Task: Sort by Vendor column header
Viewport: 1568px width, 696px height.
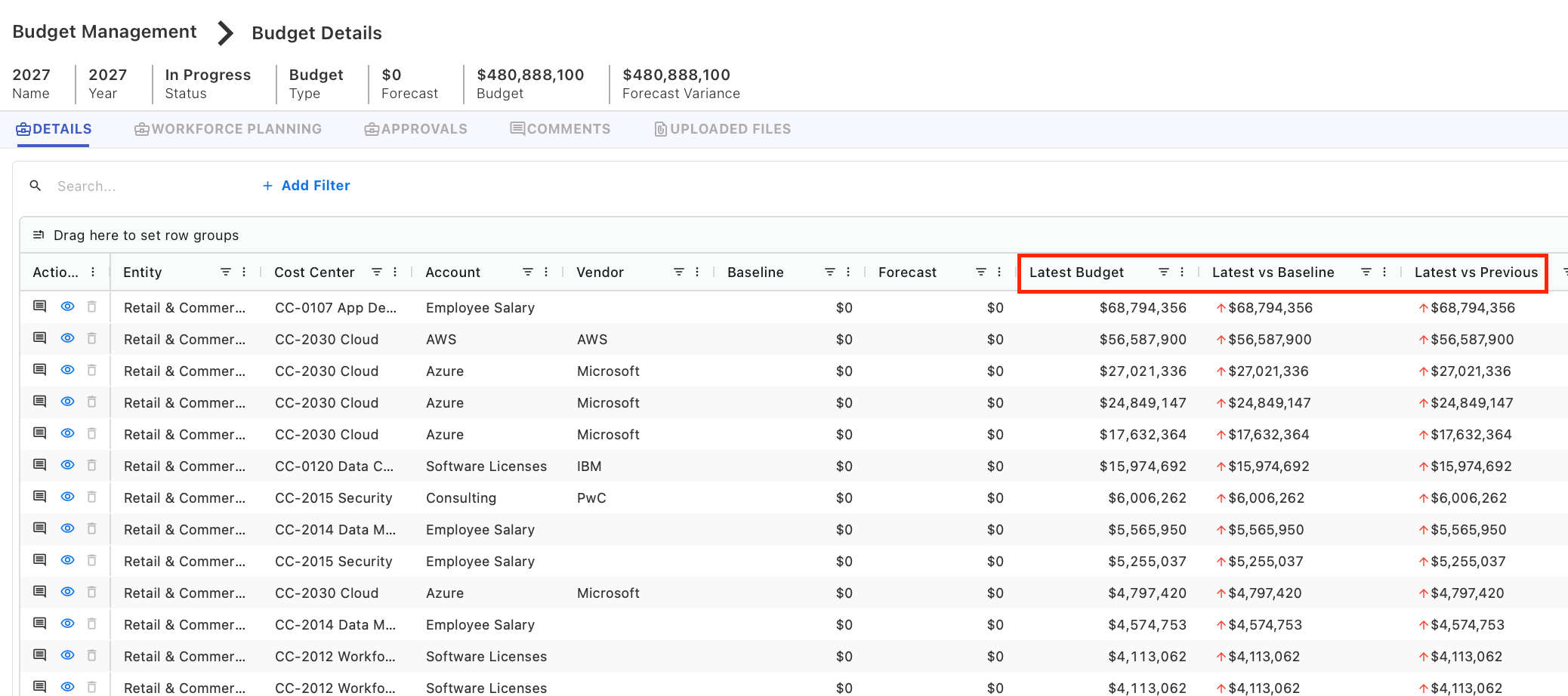Action: (600, 272)
